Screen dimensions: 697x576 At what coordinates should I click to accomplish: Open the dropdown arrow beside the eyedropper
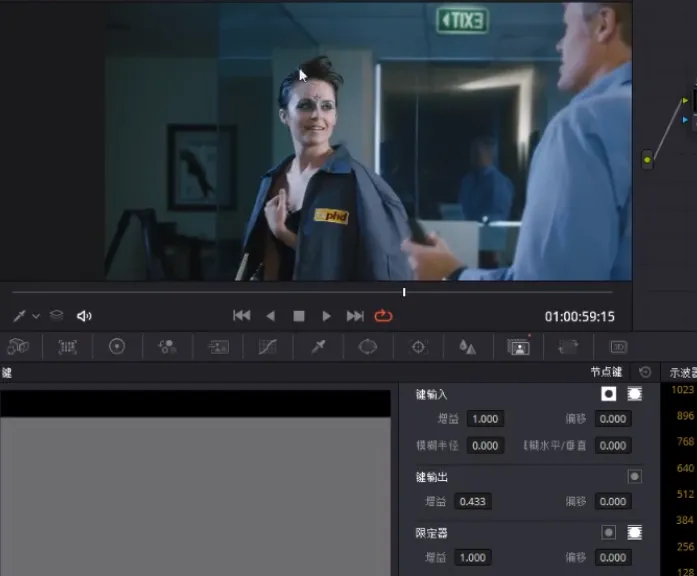[36, 316]
